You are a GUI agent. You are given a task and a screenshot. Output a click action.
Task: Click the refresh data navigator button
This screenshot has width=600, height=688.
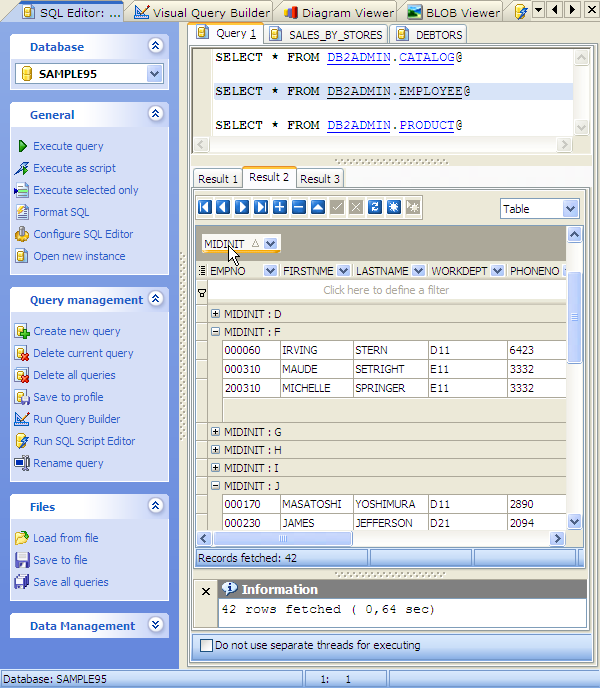375,207
